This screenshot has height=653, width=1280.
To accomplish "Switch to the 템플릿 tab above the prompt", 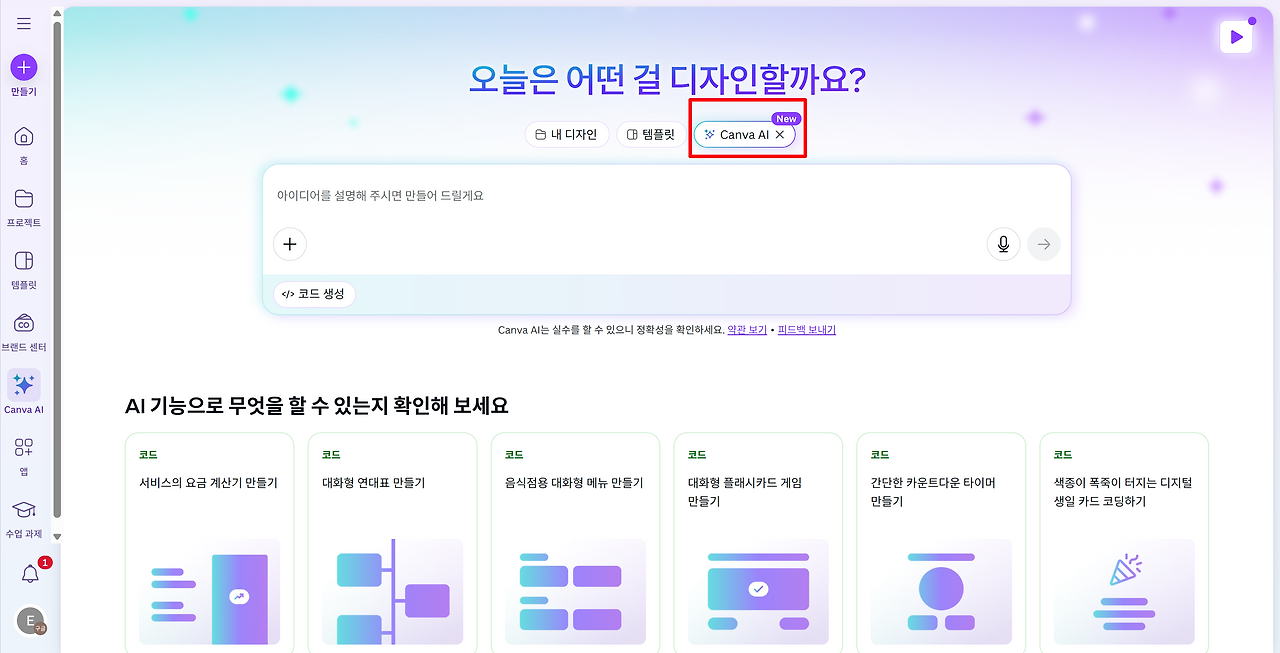I will (x=651, y=133).
